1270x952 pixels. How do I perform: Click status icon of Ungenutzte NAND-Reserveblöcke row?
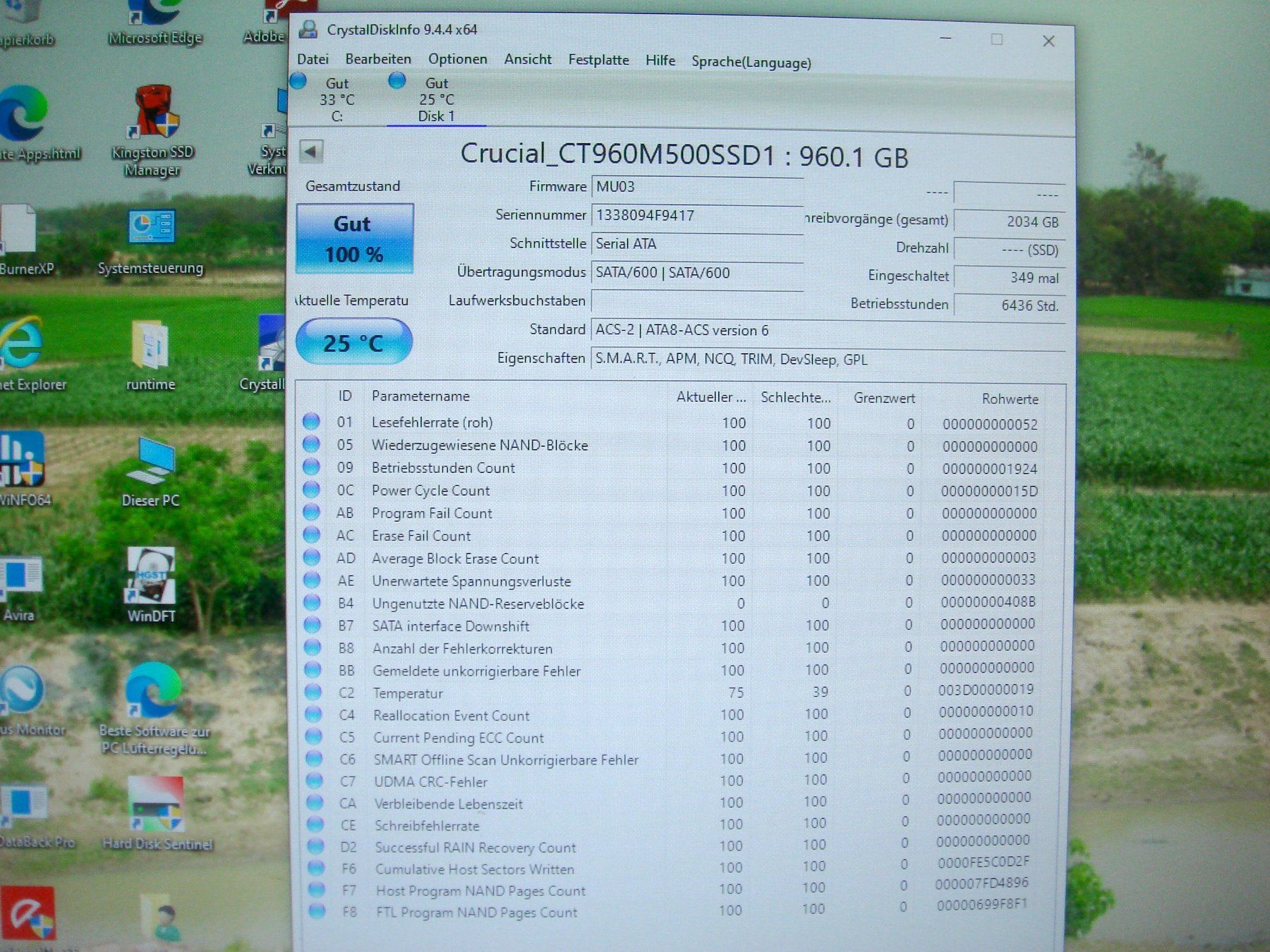[312, 602]
